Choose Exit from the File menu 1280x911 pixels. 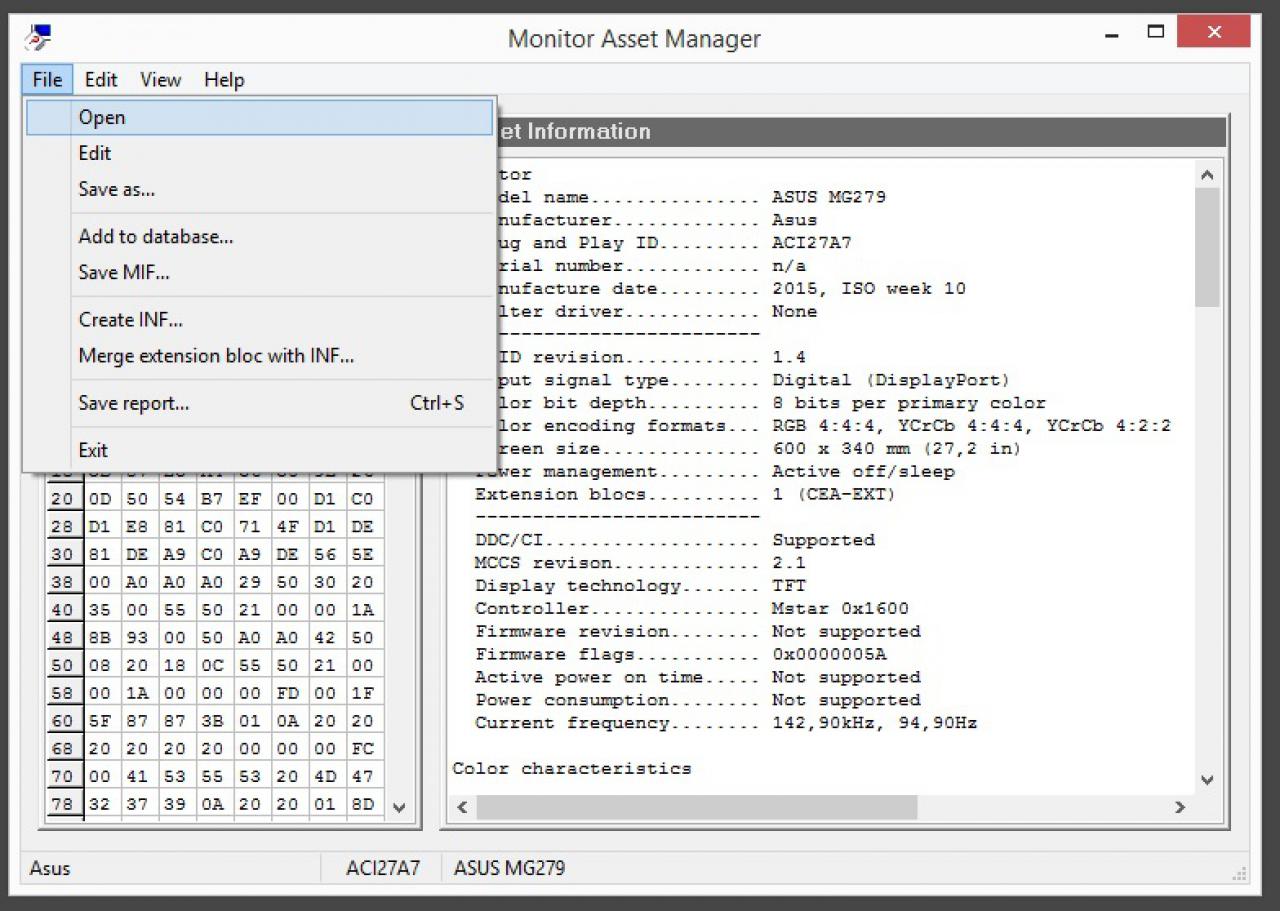[260, 450]
